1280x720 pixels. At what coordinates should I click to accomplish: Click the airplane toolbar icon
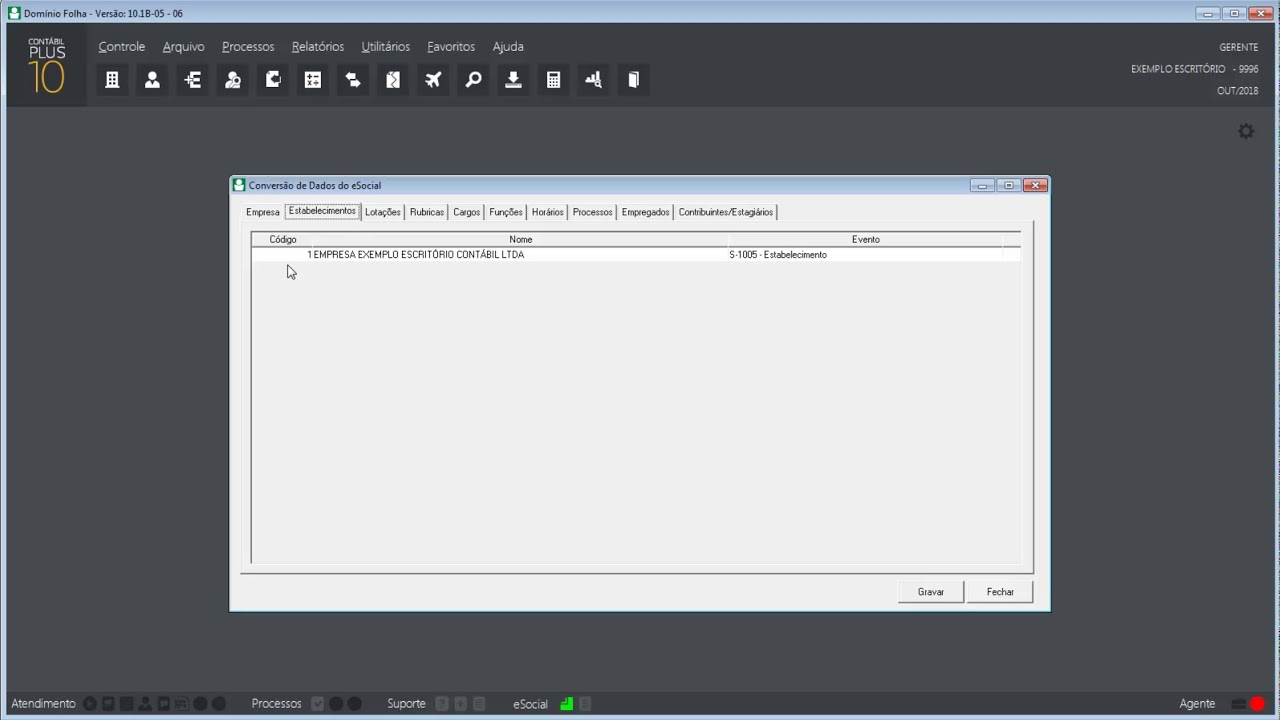click(x=433, y=80)
